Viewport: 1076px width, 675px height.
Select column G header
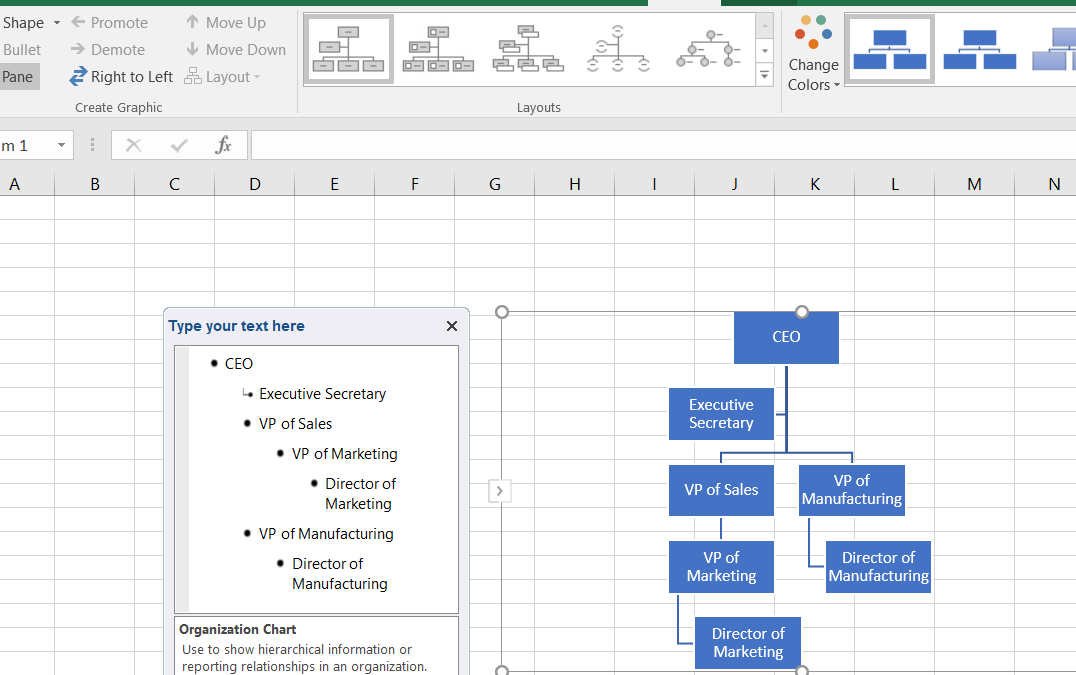coord(495,184)
